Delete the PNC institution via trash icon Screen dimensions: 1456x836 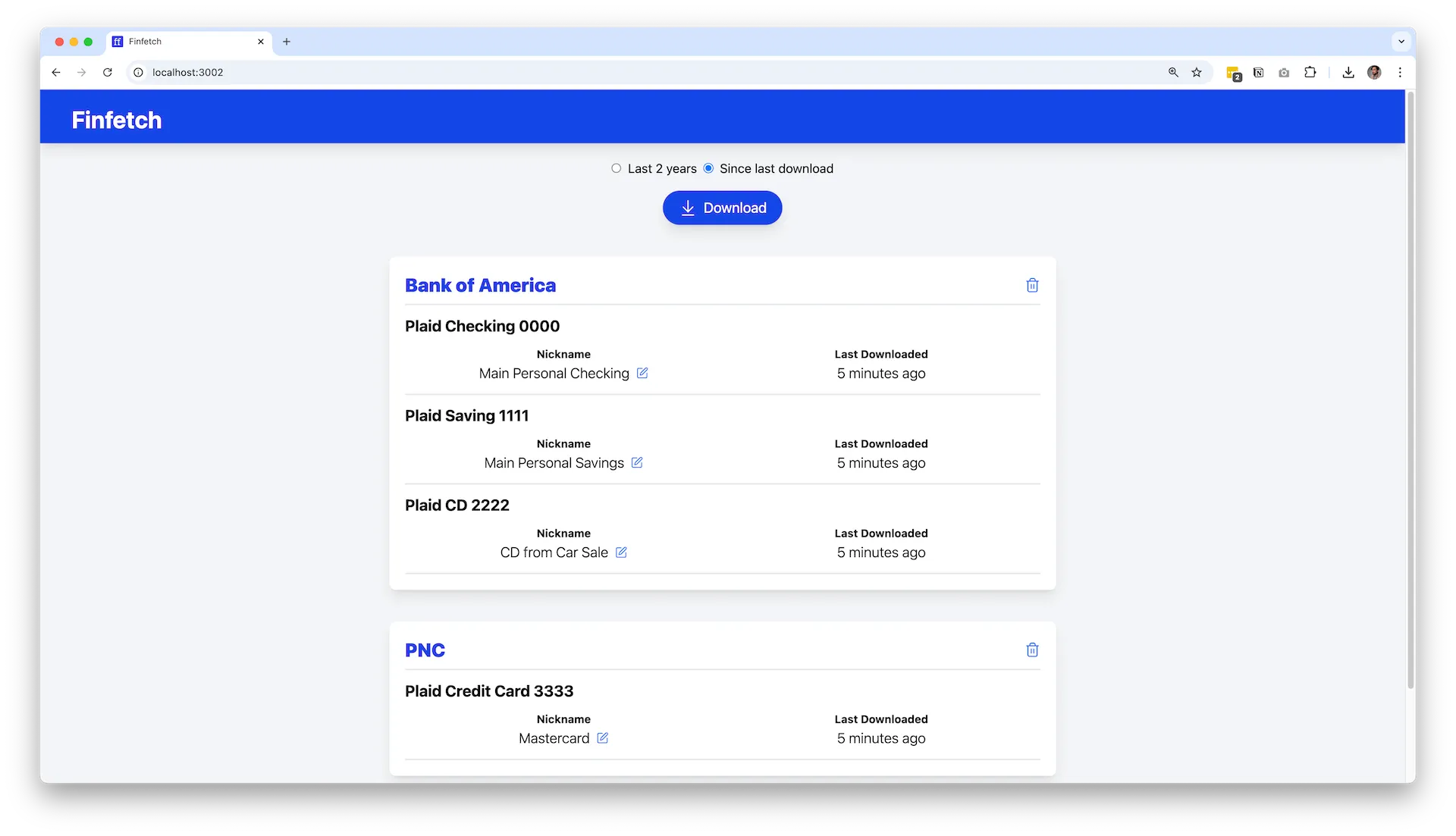coord(1032,650)
